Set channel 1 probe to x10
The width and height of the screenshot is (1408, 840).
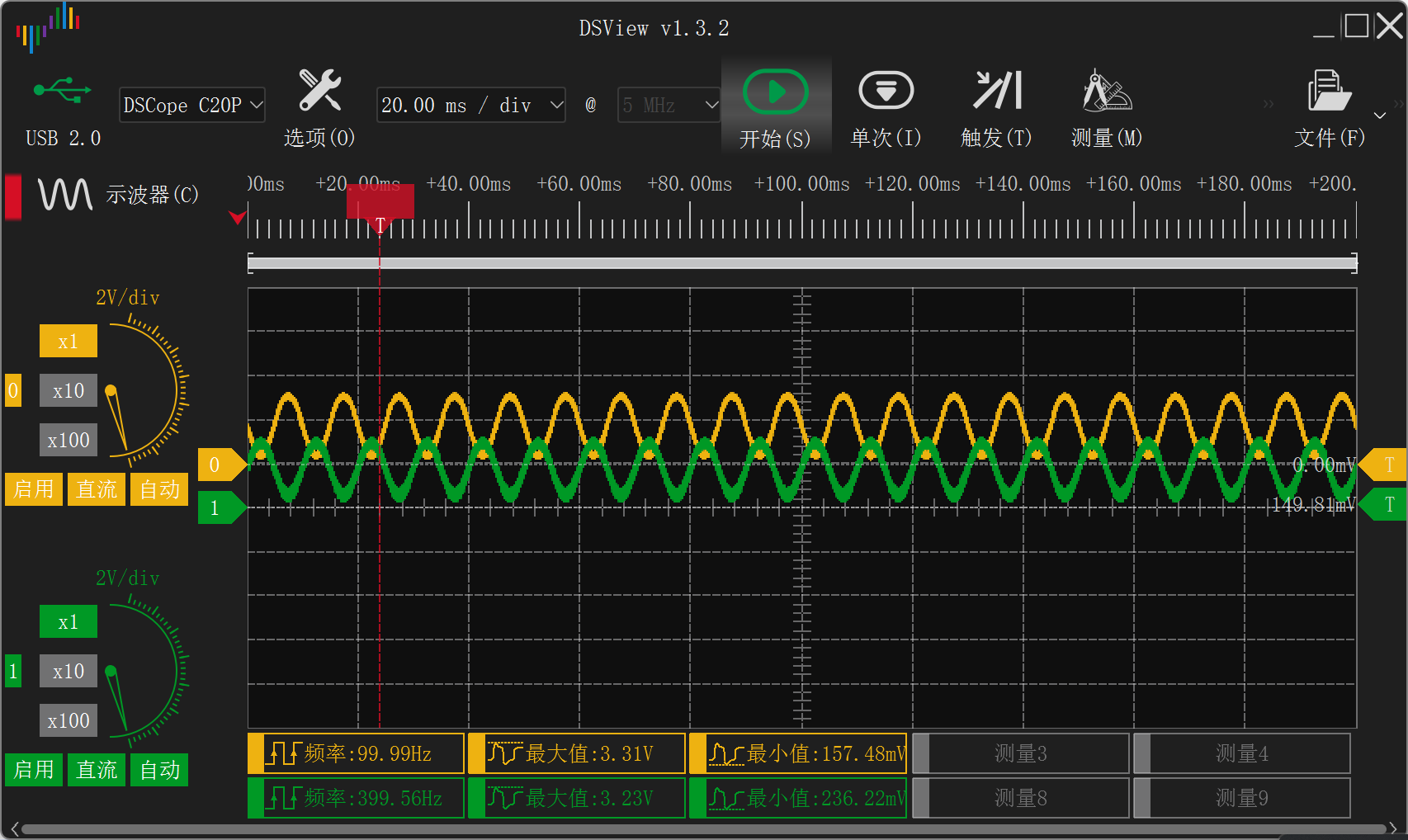(x=69, y=671)
